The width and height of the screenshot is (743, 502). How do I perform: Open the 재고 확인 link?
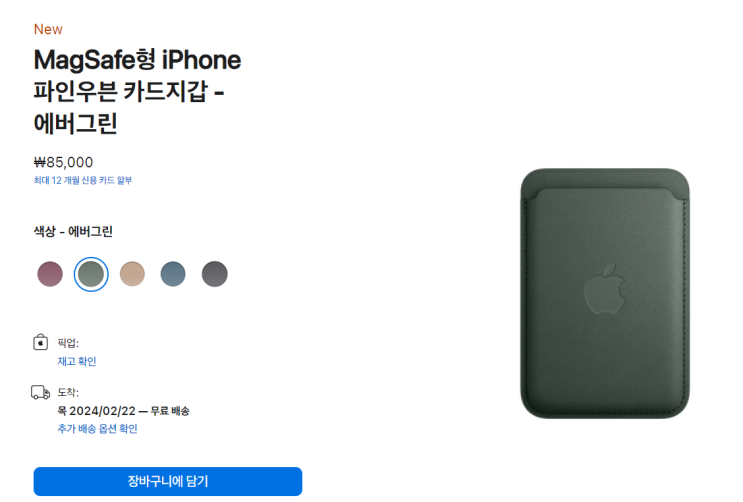(77, 361)
